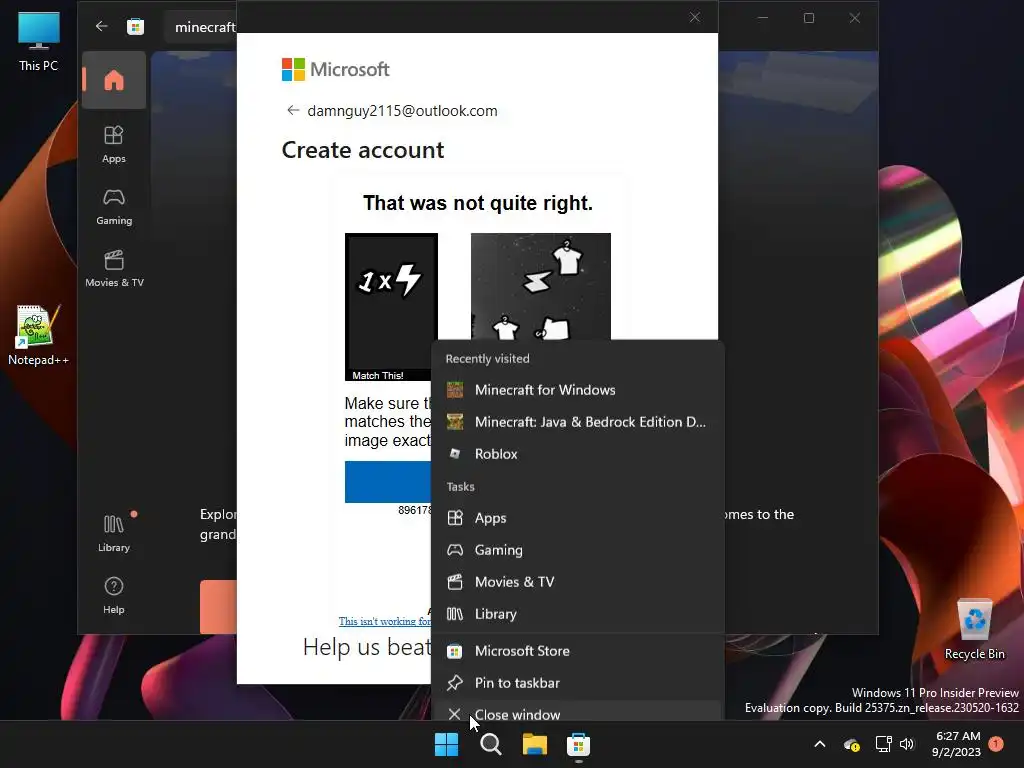1024x768 pixels.
Task: Open Library in Store sidebar
Action: click(114, 534)
